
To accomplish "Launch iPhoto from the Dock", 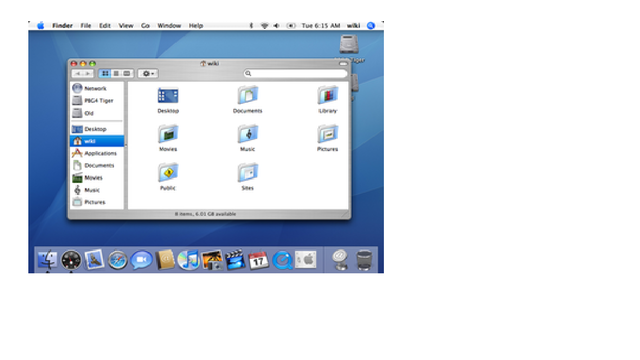I will (x=212, y=260).
